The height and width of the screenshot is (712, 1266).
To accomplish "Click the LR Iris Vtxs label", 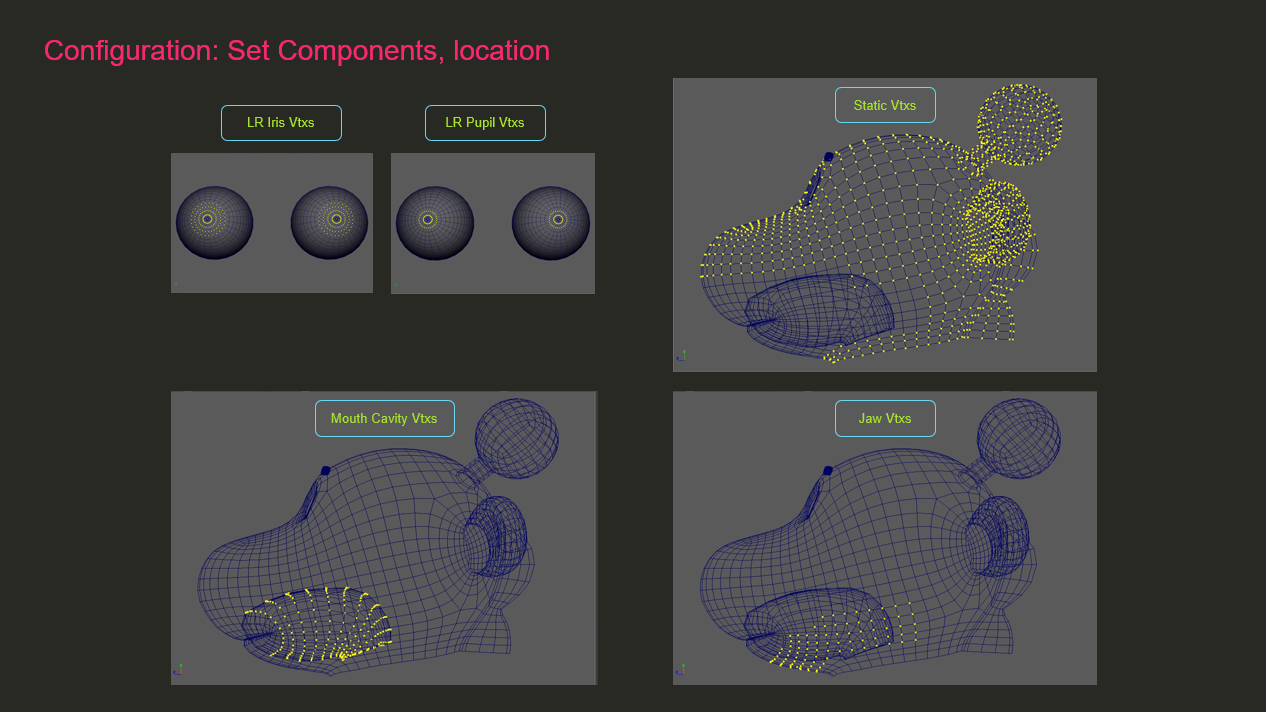I will (x=281, y=123).
